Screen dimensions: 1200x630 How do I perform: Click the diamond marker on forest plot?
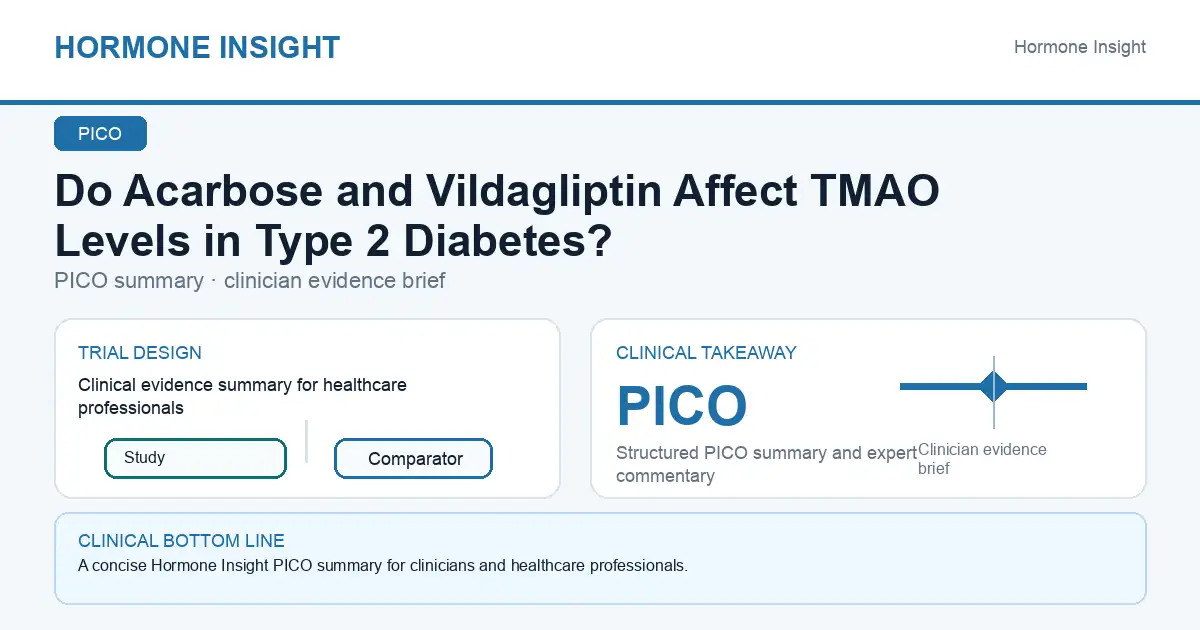click(x=994, y=386)
